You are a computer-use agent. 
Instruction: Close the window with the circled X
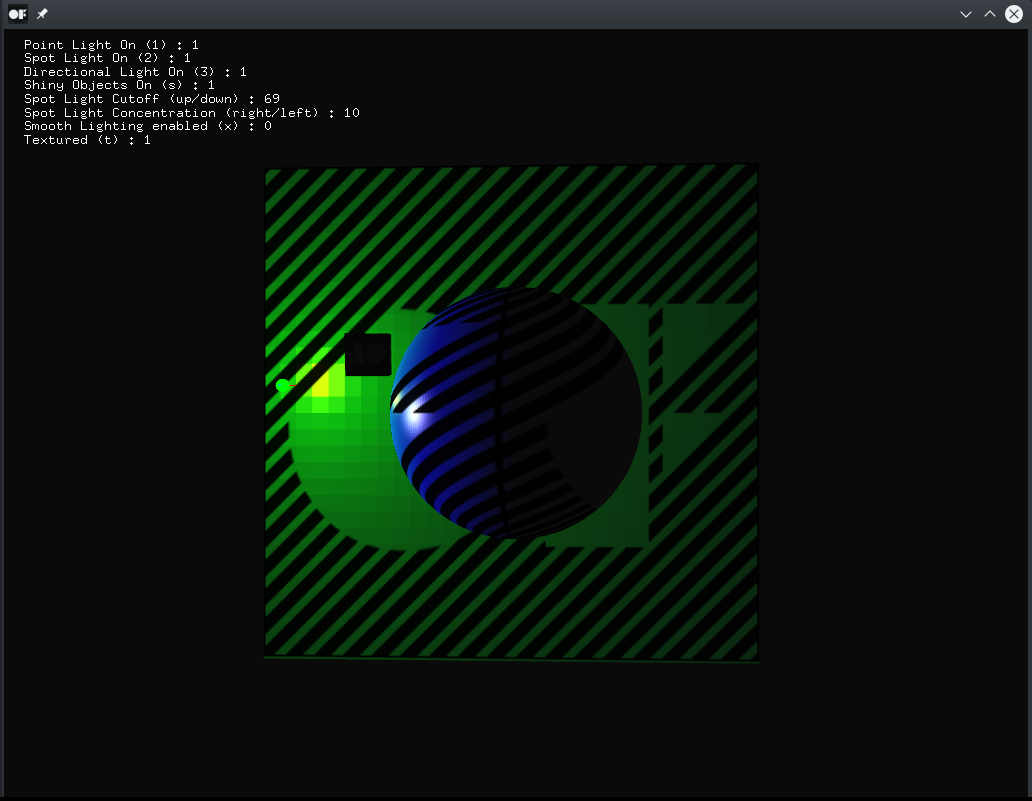point(1014,14)
